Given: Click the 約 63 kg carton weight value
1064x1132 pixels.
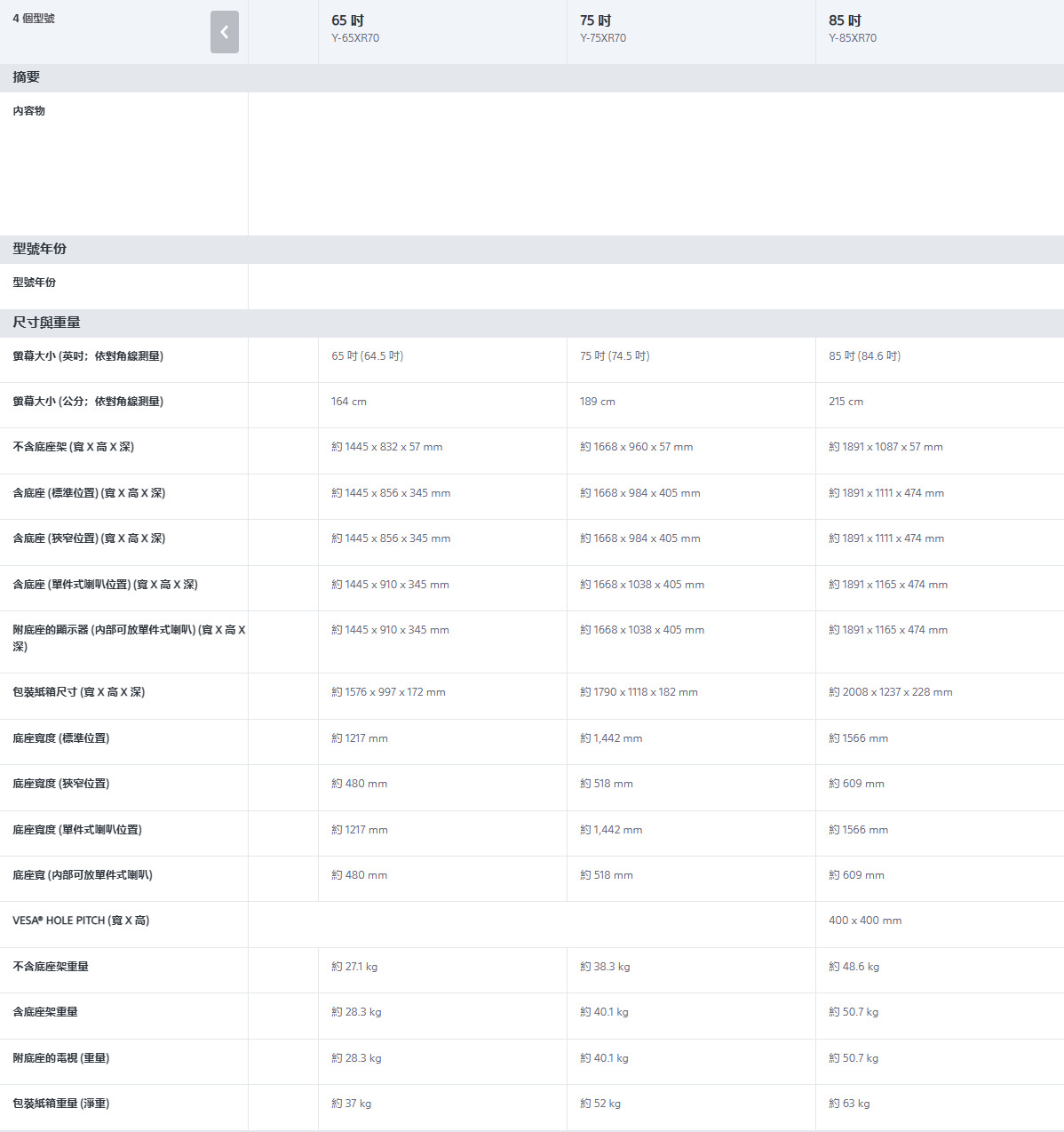Looking at the screenshot, I should tap(849, 1104).
